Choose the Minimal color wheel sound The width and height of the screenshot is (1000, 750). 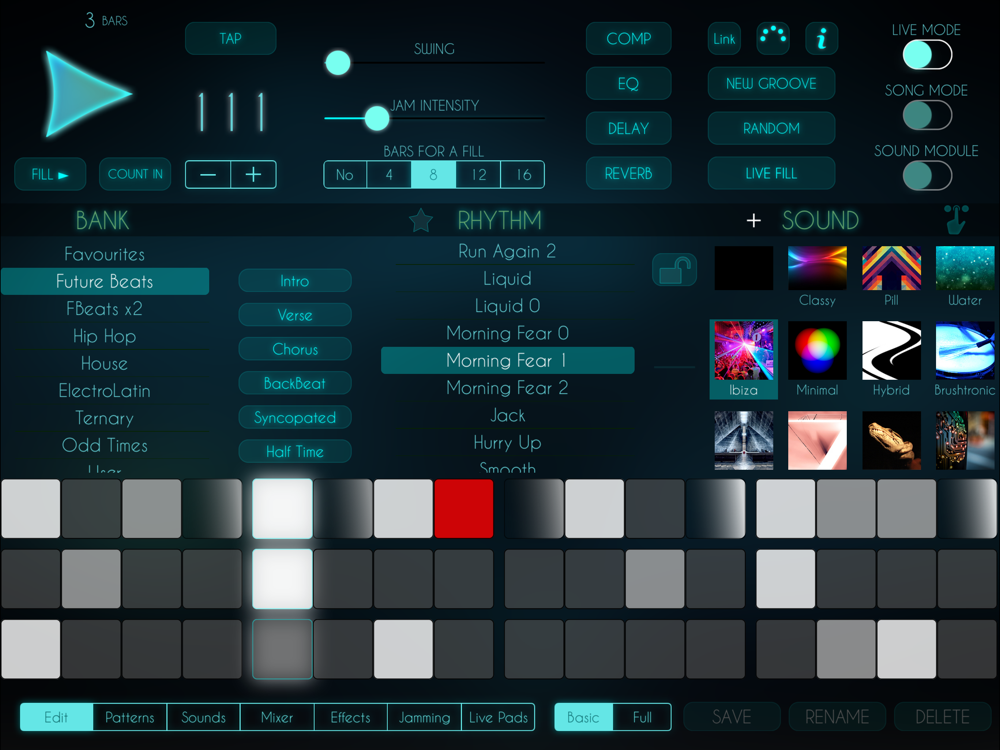[x=817, y=352]
